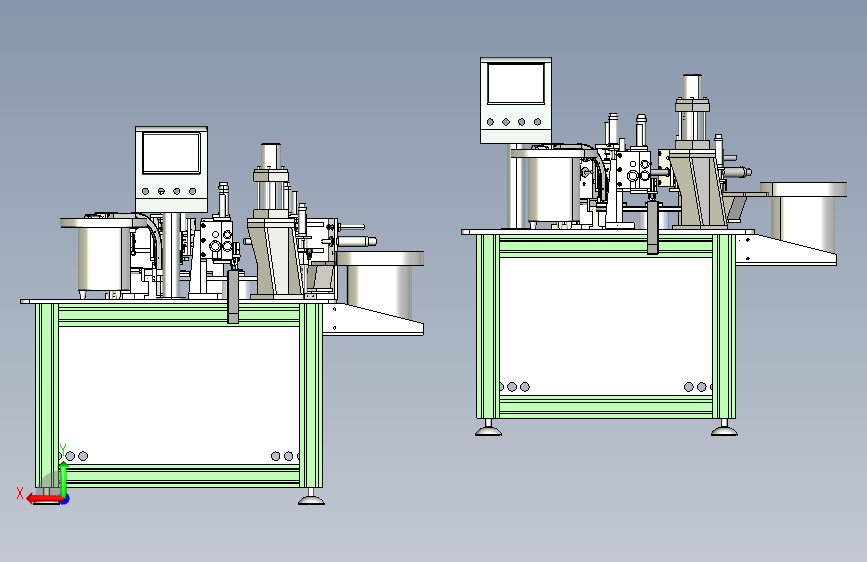Select the right machine's touchscreen display panel

pyautogui.click(x=516, y=84)
